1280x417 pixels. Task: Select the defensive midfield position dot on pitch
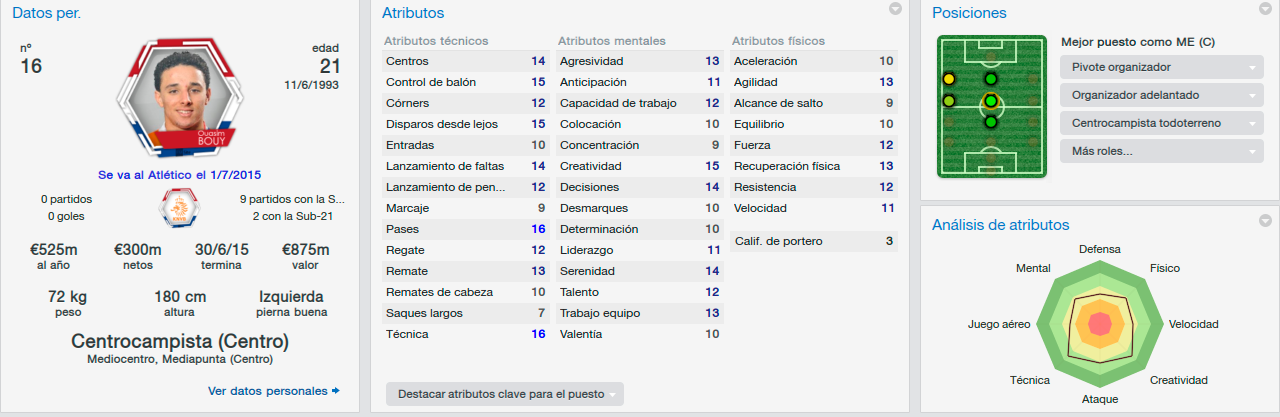990,122
